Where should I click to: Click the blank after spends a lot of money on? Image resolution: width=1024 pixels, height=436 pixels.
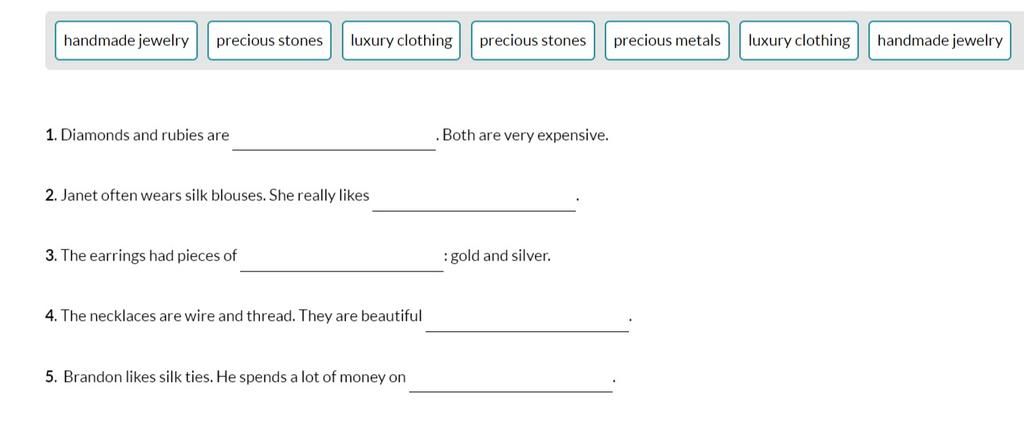click(511, 379)
